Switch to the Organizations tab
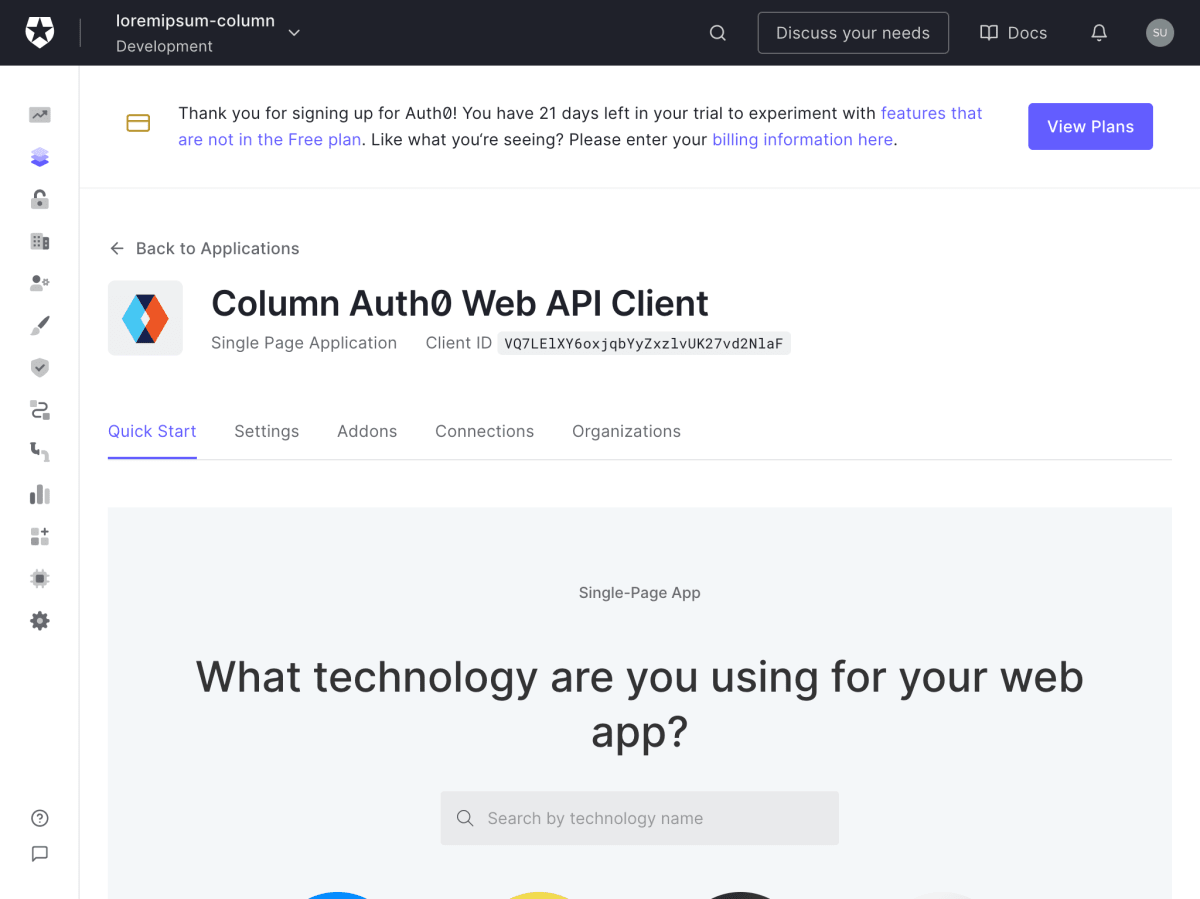1200x899 pixels. [626, 431]
